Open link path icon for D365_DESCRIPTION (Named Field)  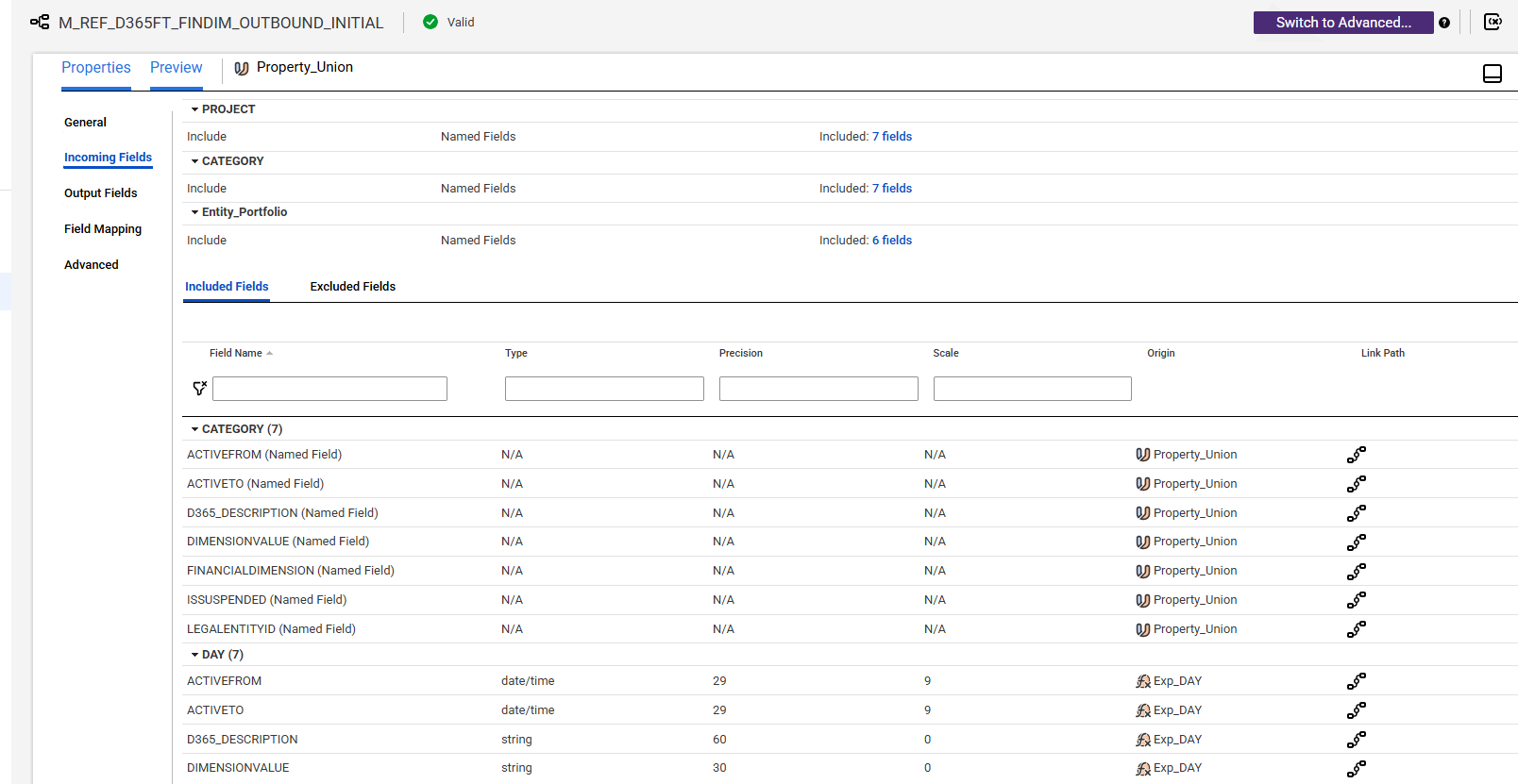(x=1357, y=513)
